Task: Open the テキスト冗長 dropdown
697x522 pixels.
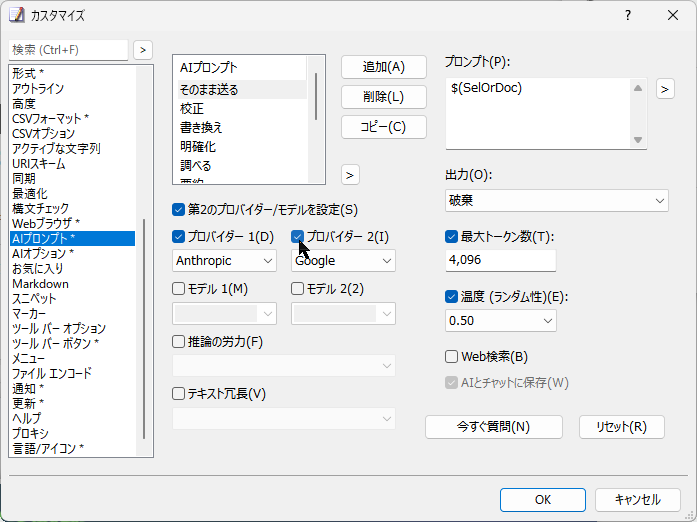Action: (x=284, y=419)
